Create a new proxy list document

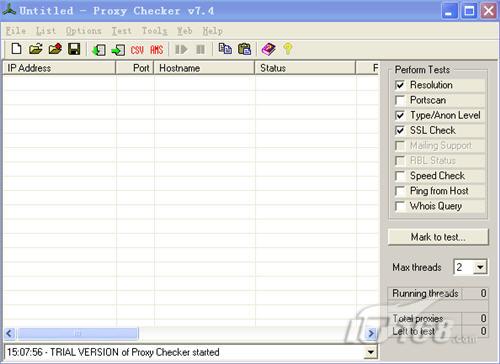point(16,49)
